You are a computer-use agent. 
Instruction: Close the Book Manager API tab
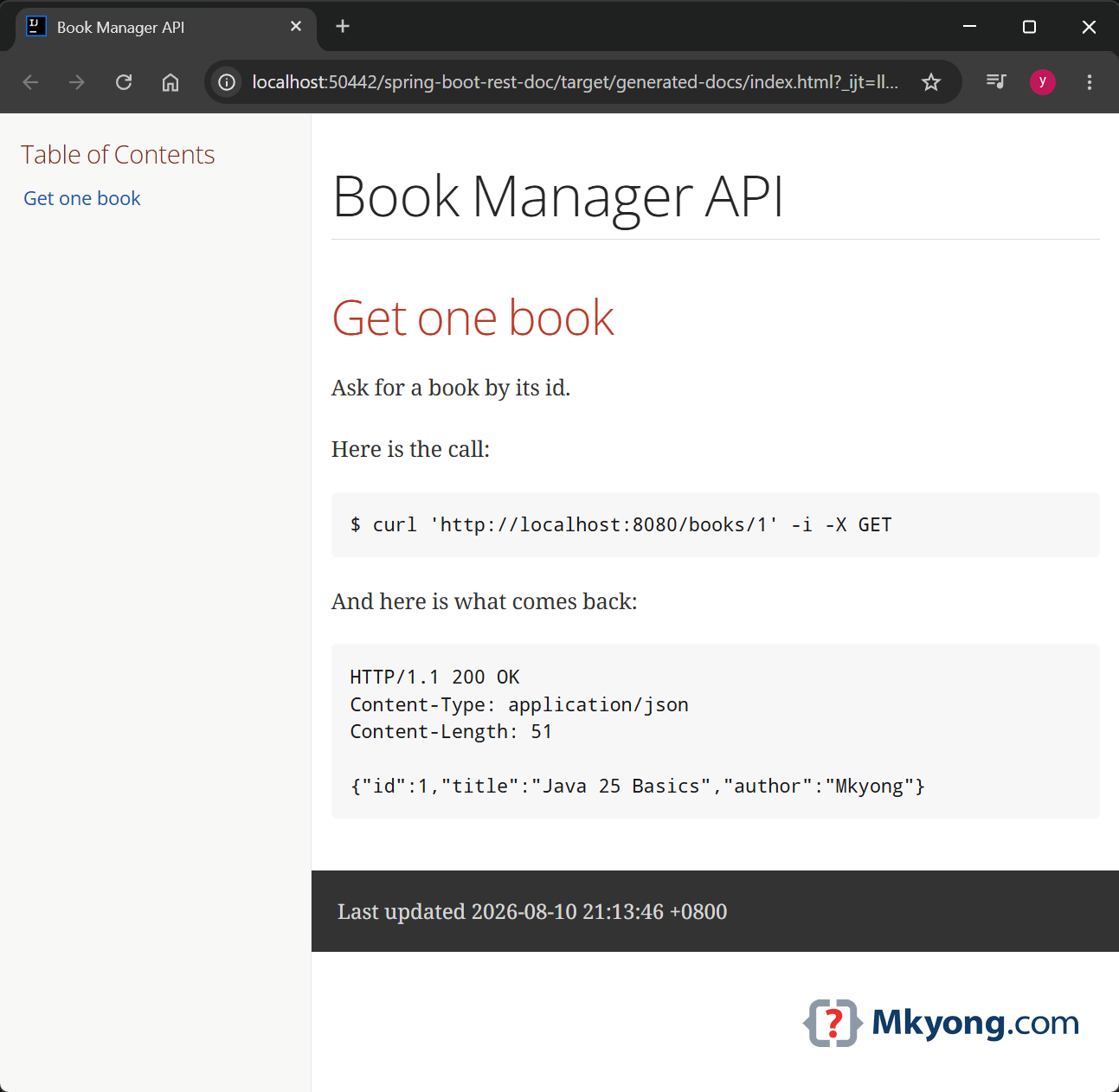tap(296, 26)
